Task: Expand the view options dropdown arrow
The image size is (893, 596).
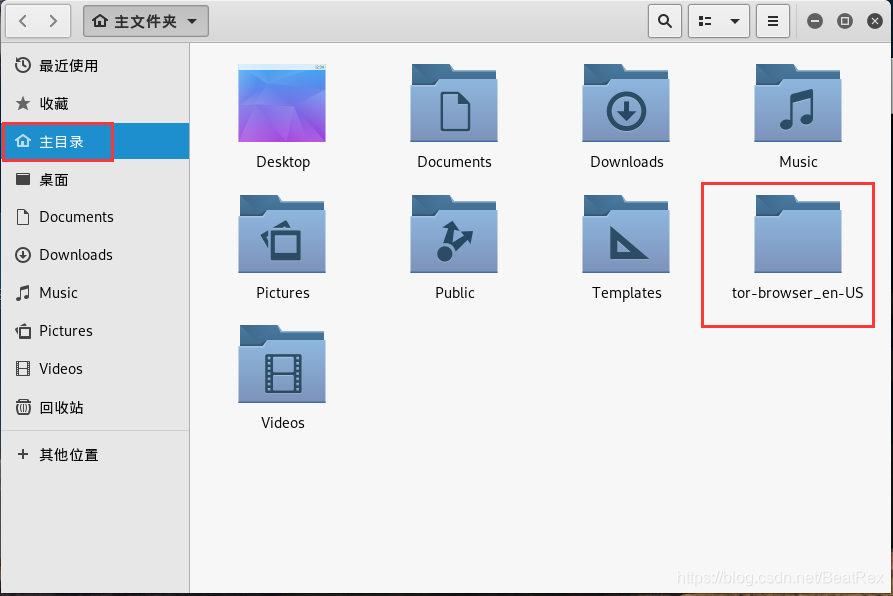Action: [735, 21]
